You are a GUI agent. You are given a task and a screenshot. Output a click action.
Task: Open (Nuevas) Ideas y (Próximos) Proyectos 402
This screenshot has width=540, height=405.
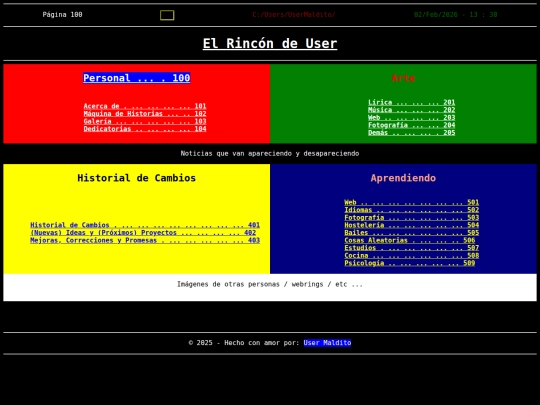[143, 233]
